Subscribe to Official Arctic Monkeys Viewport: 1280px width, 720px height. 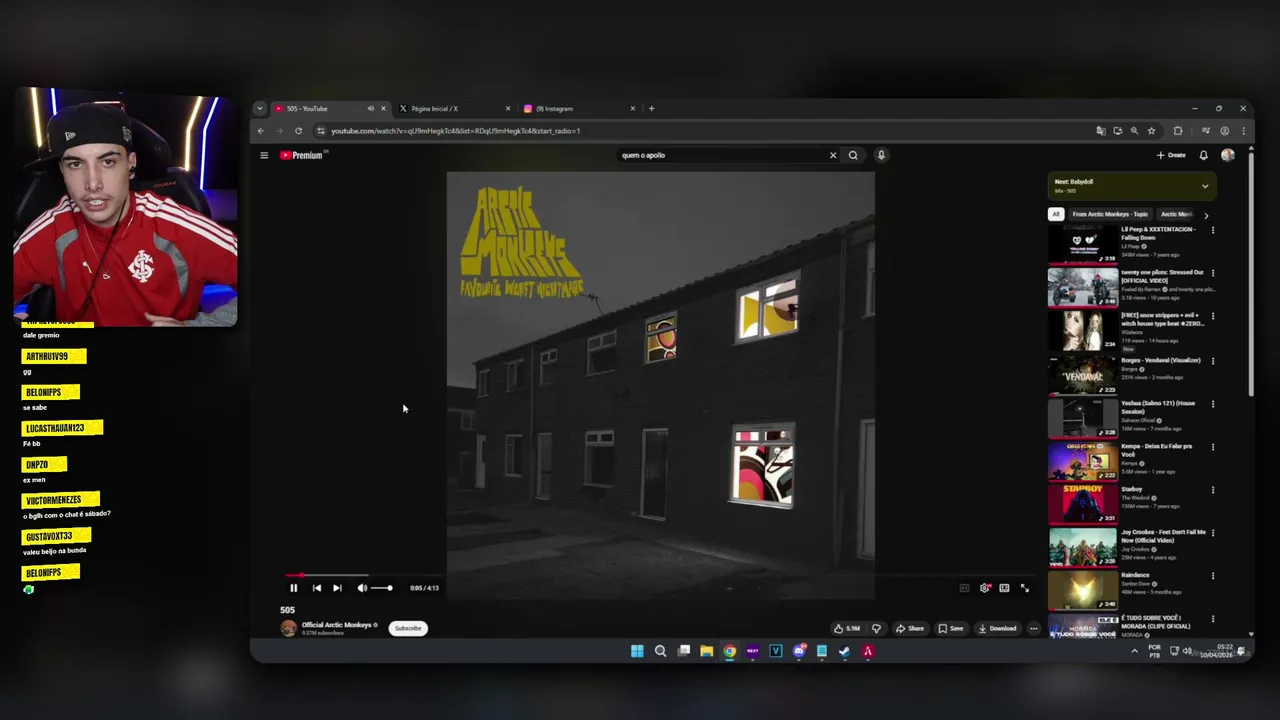pyautogui.click(x=408, y=628)
